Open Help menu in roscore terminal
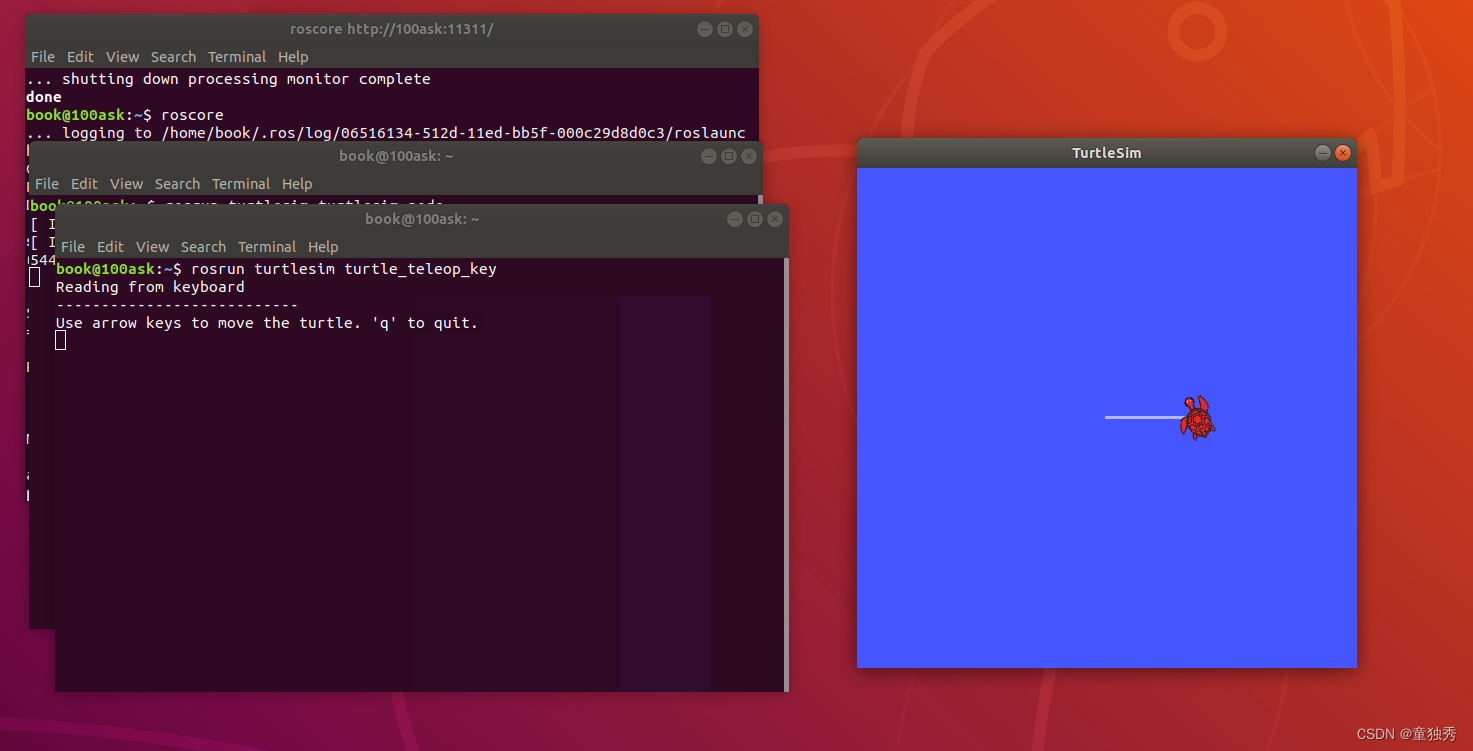 (293, 57)
